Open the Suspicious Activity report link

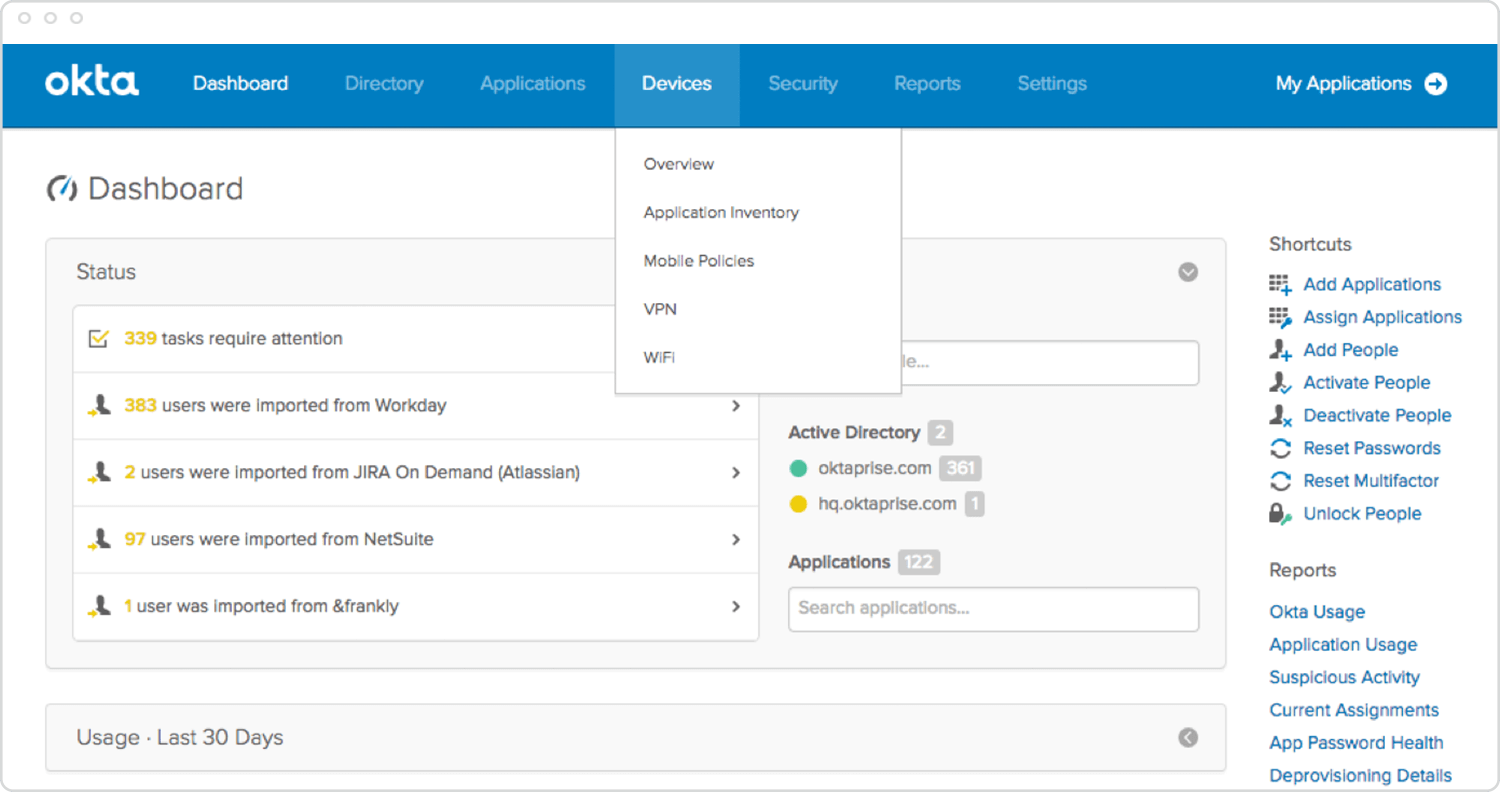1344,677
